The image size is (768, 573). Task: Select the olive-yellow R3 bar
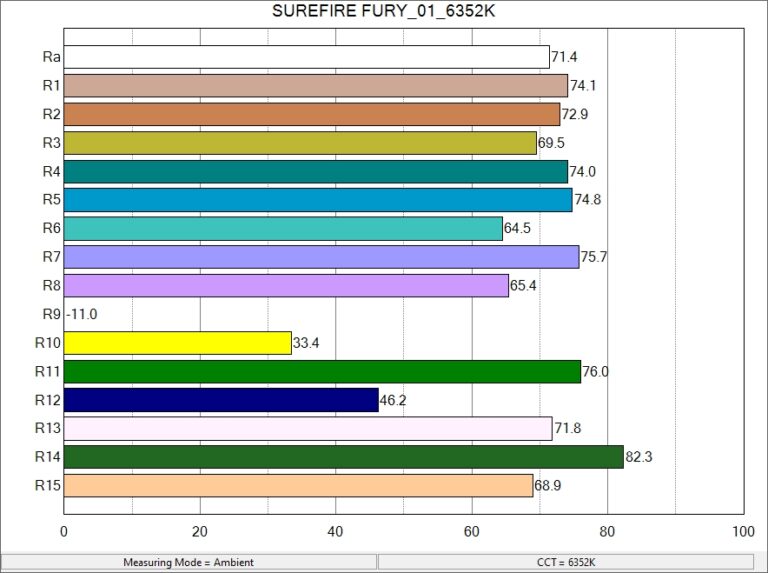300,143
